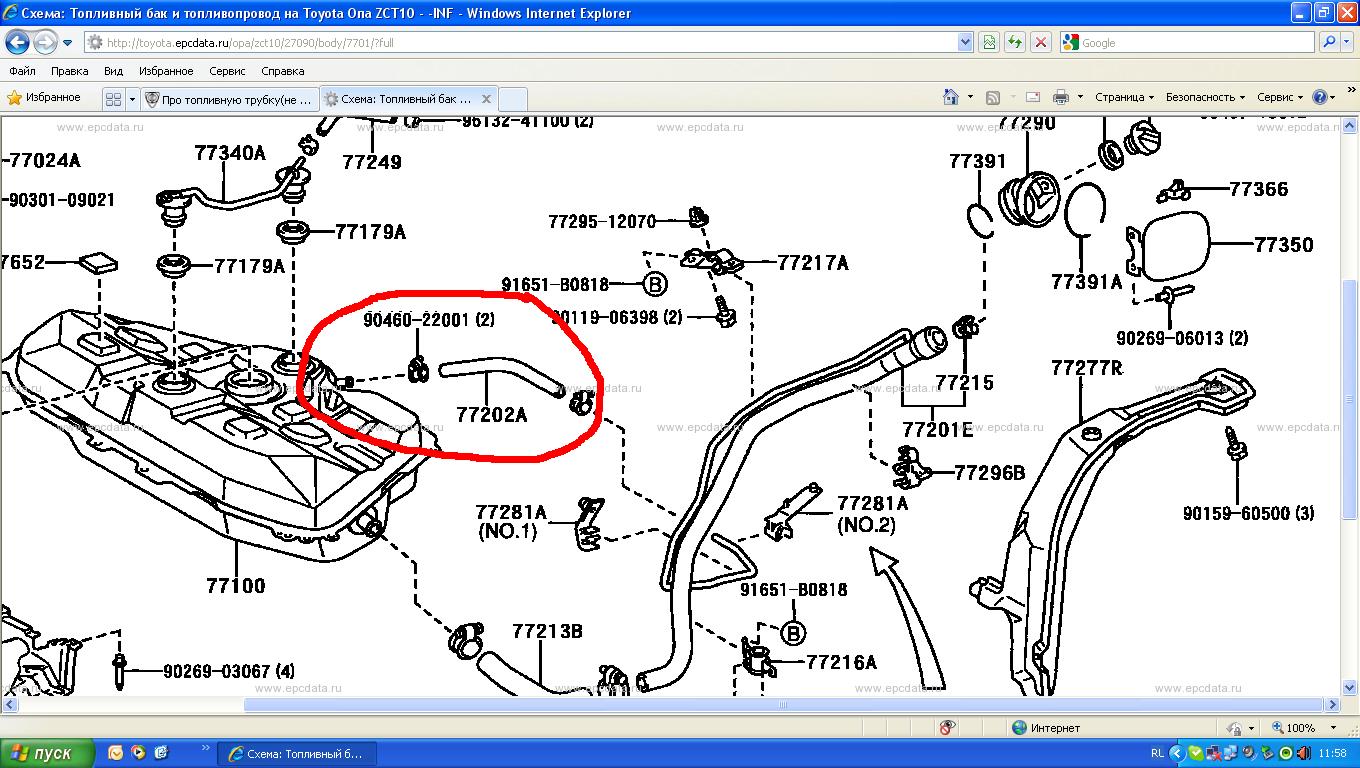The height and width of the screenshot is (768, 1360).
Task: Open the Вид menu
Action: tap(113, 71)
